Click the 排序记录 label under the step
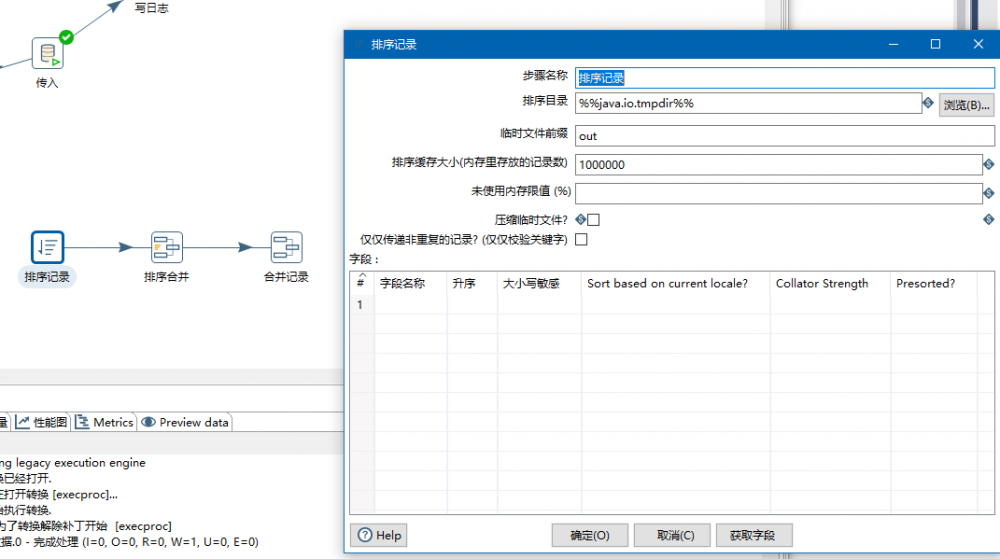Image resolution: width=1000 pixels, height=559 pixels. point(47,277)
